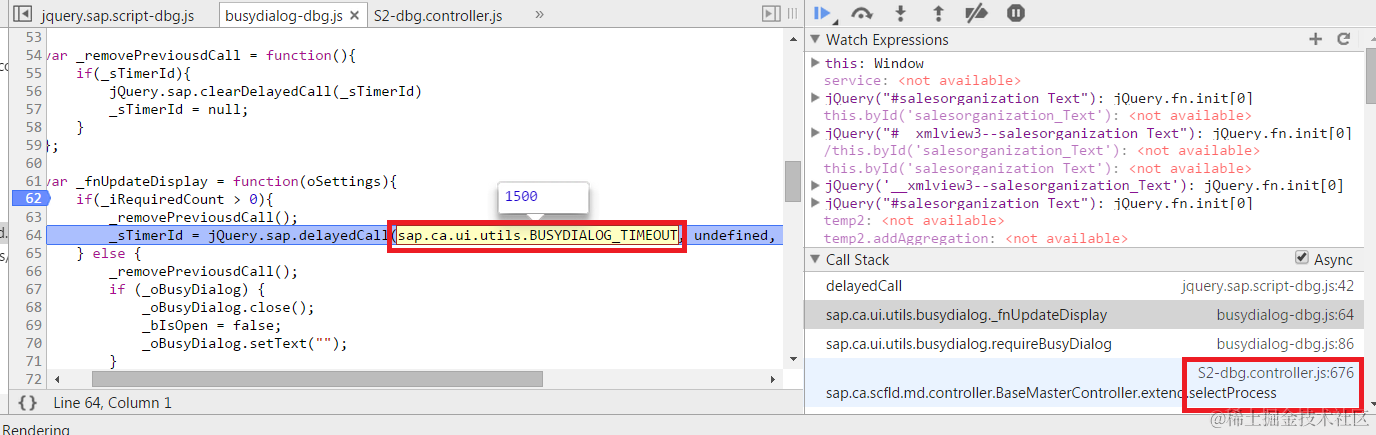This screenshot has width=1376, height=435.
Task: Collapse the debugger sidebar pane
Action: point(771,14)
